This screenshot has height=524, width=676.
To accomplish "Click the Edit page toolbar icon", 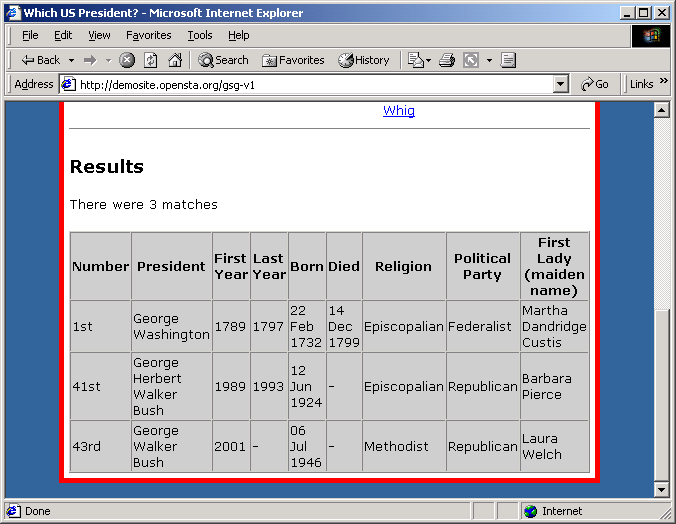I will click(471, 60).
